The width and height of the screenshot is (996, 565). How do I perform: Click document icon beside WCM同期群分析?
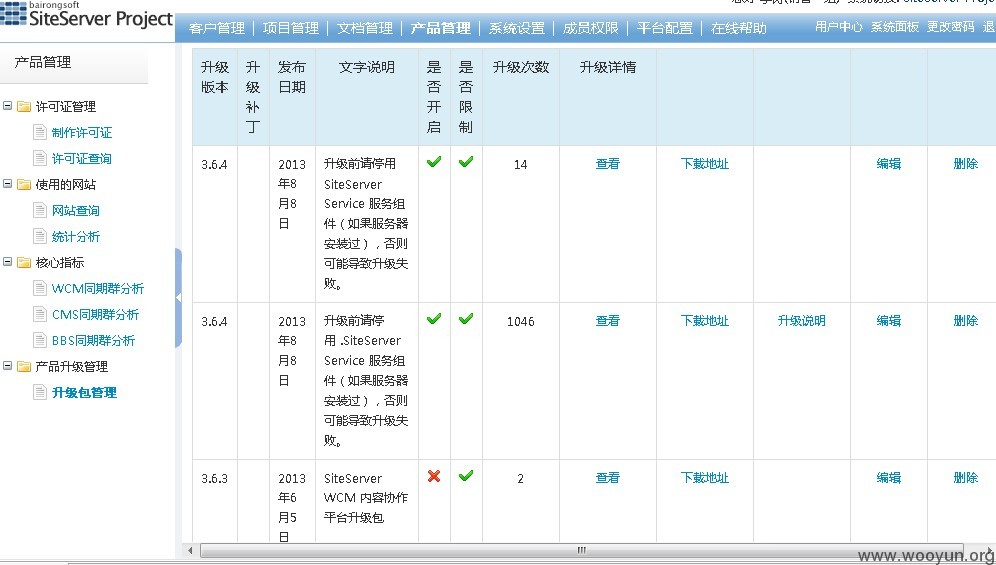point(40,289)
